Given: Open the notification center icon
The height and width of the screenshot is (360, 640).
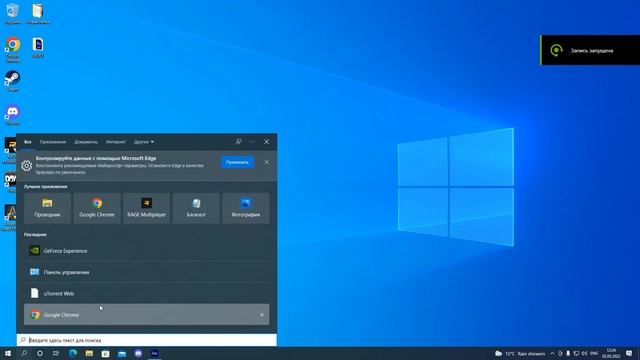Looking at the screenshot, I should coord(629,353).
